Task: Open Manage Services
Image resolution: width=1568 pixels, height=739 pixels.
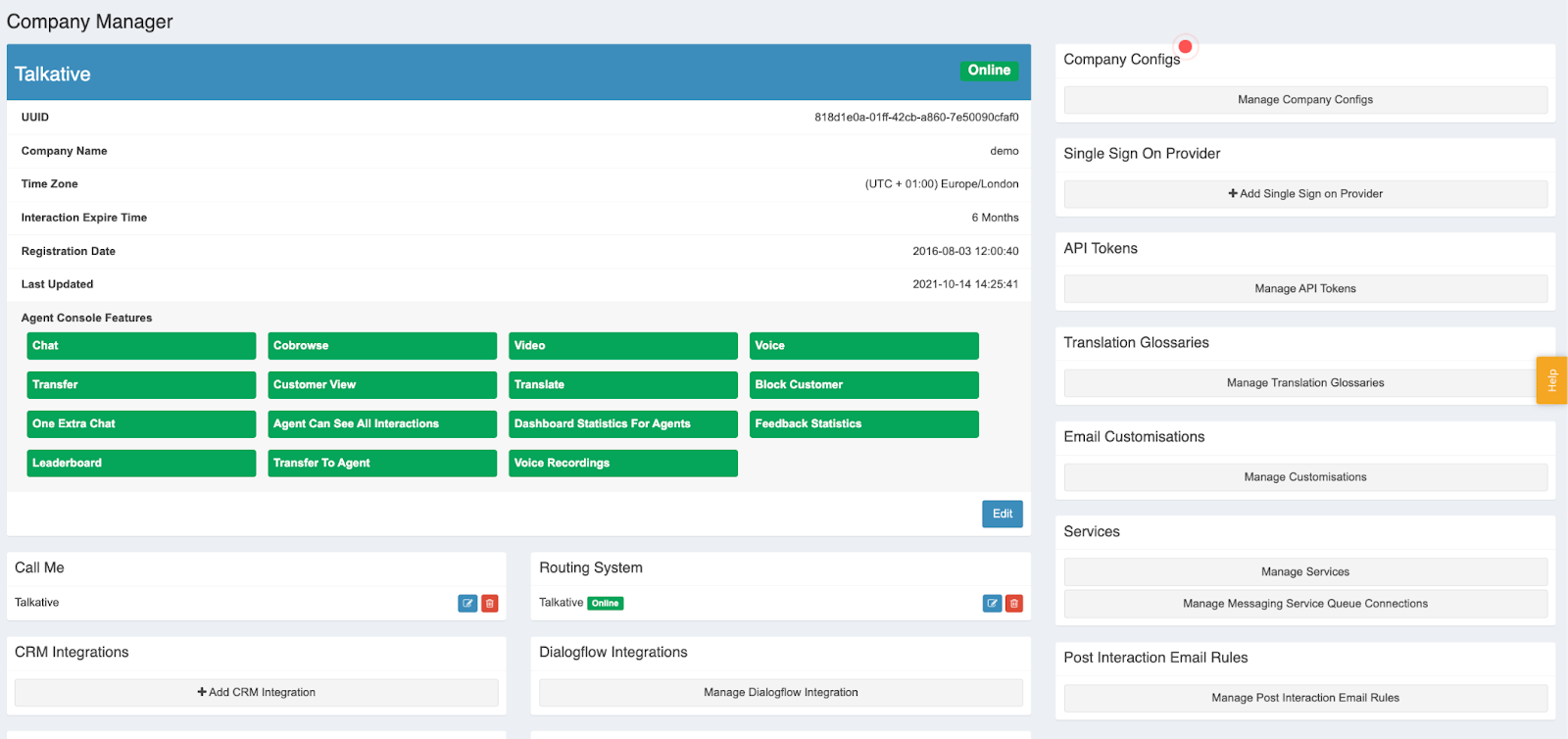Action: [x=1305, y=572]
